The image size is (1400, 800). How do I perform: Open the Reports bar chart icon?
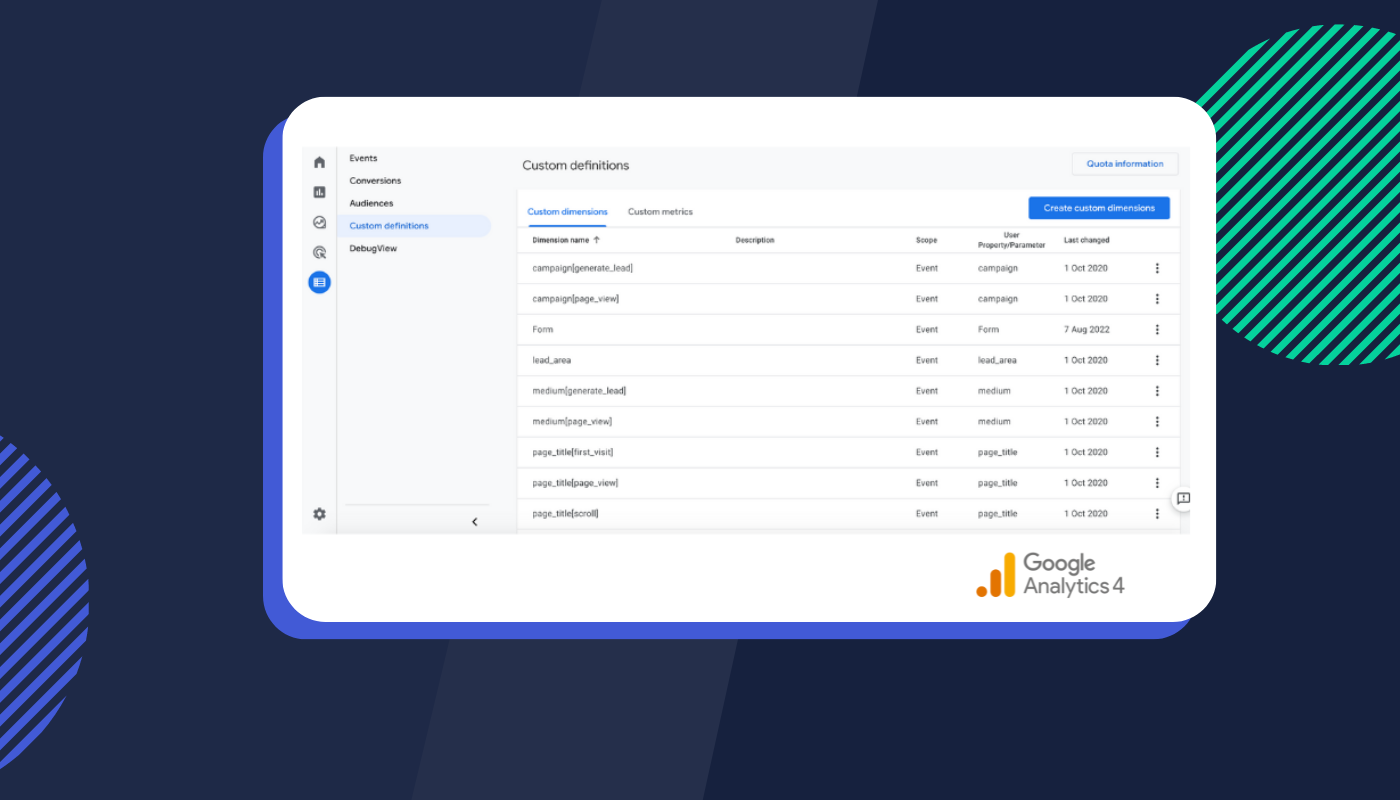pyautogui.click(x=319, y=192)
